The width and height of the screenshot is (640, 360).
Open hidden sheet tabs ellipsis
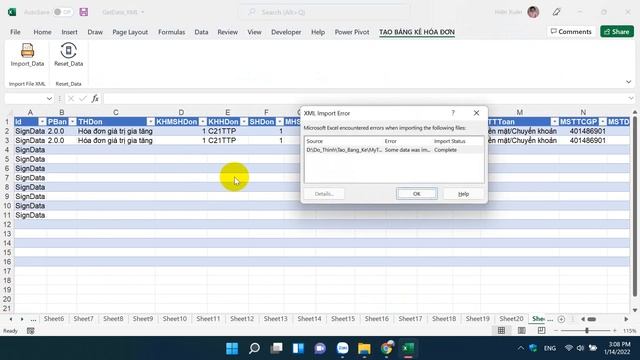(33, 319)
